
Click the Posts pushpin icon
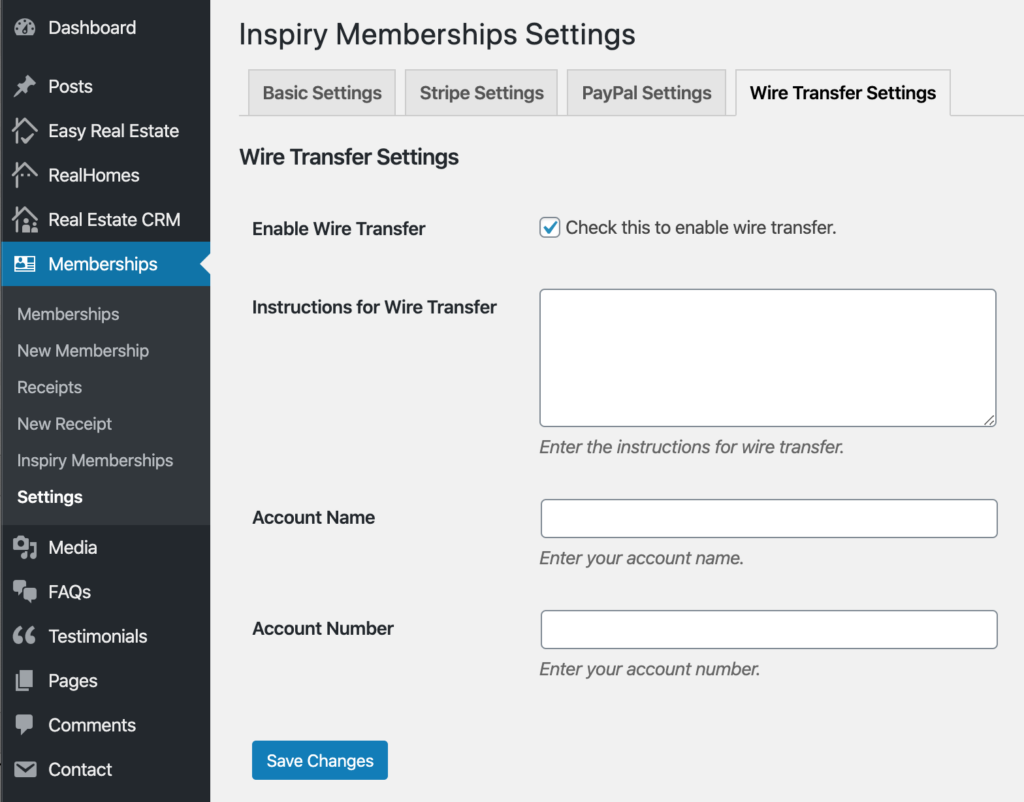tap(25, 87)
